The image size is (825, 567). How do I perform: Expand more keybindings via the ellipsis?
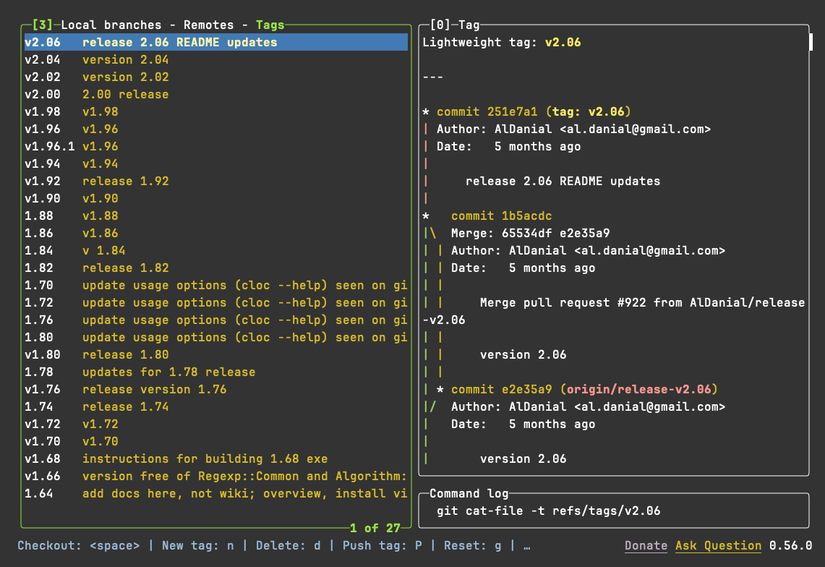pyautogui.click(x=526, y=546)
